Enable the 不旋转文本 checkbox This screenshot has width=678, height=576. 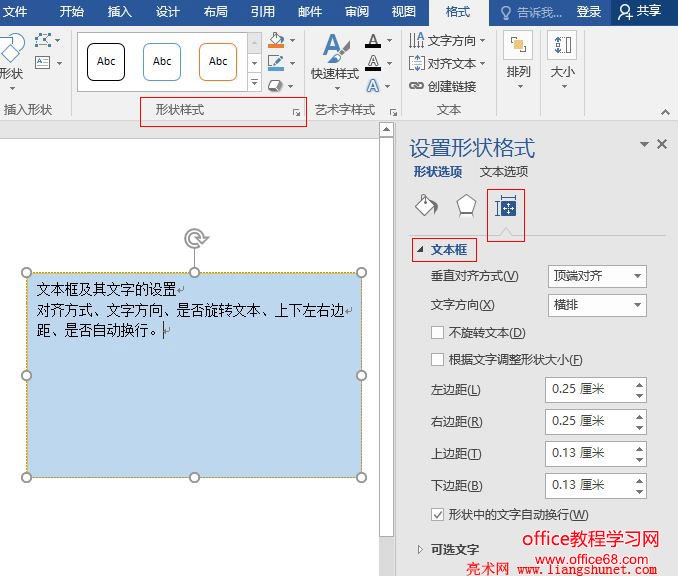click(x=437, y=333)
